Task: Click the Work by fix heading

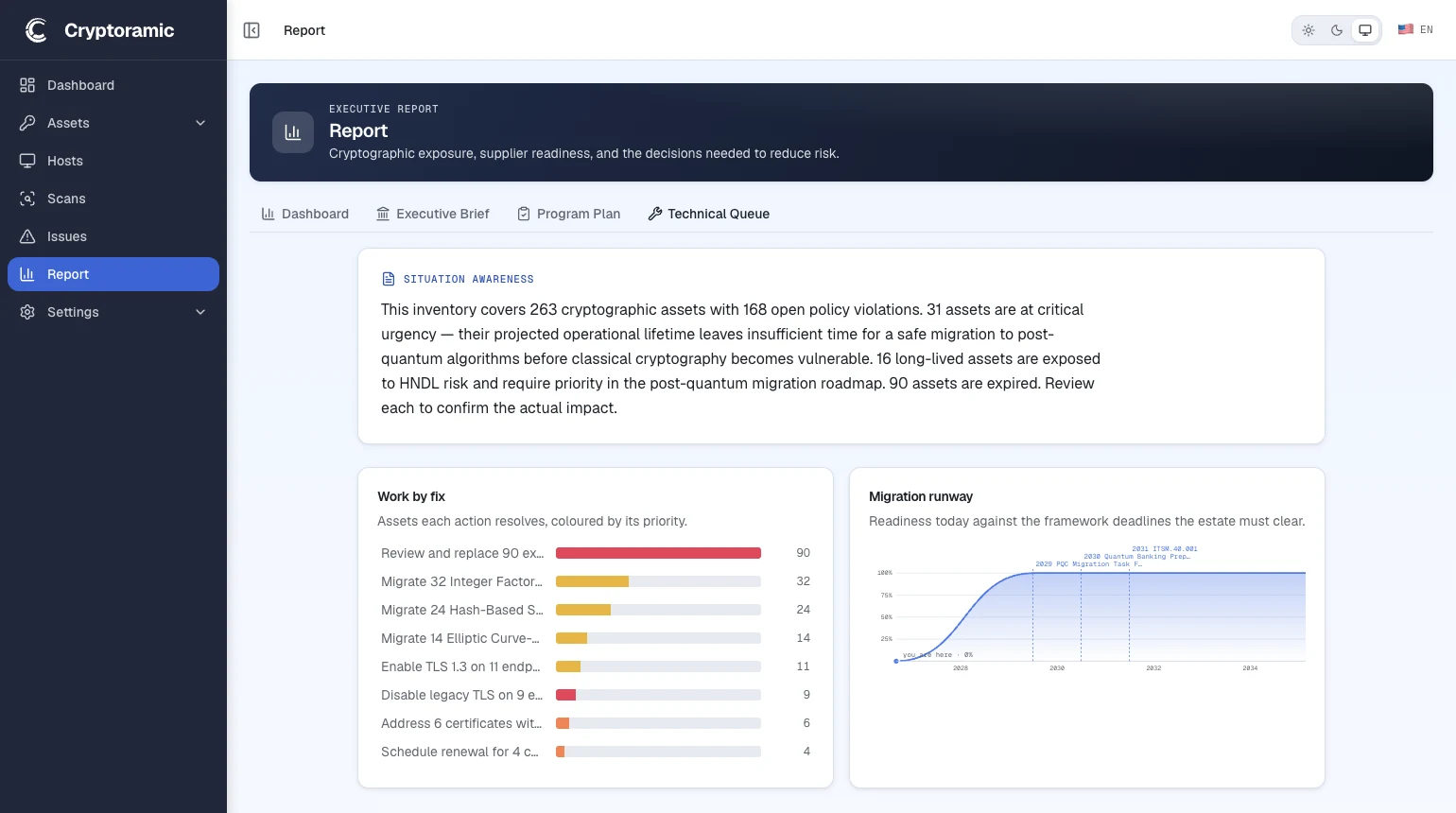Action: coord(411,496)
